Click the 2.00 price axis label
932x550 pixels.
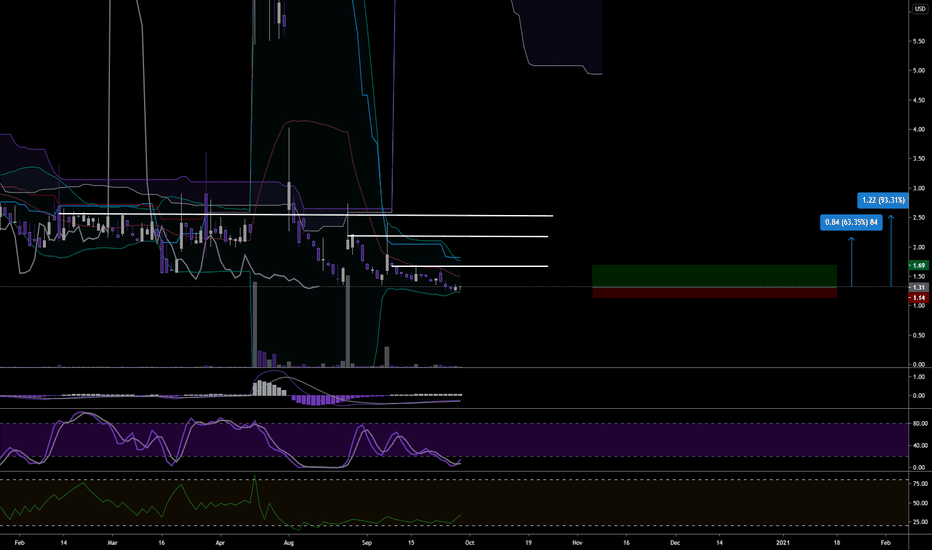click(918, 247)
